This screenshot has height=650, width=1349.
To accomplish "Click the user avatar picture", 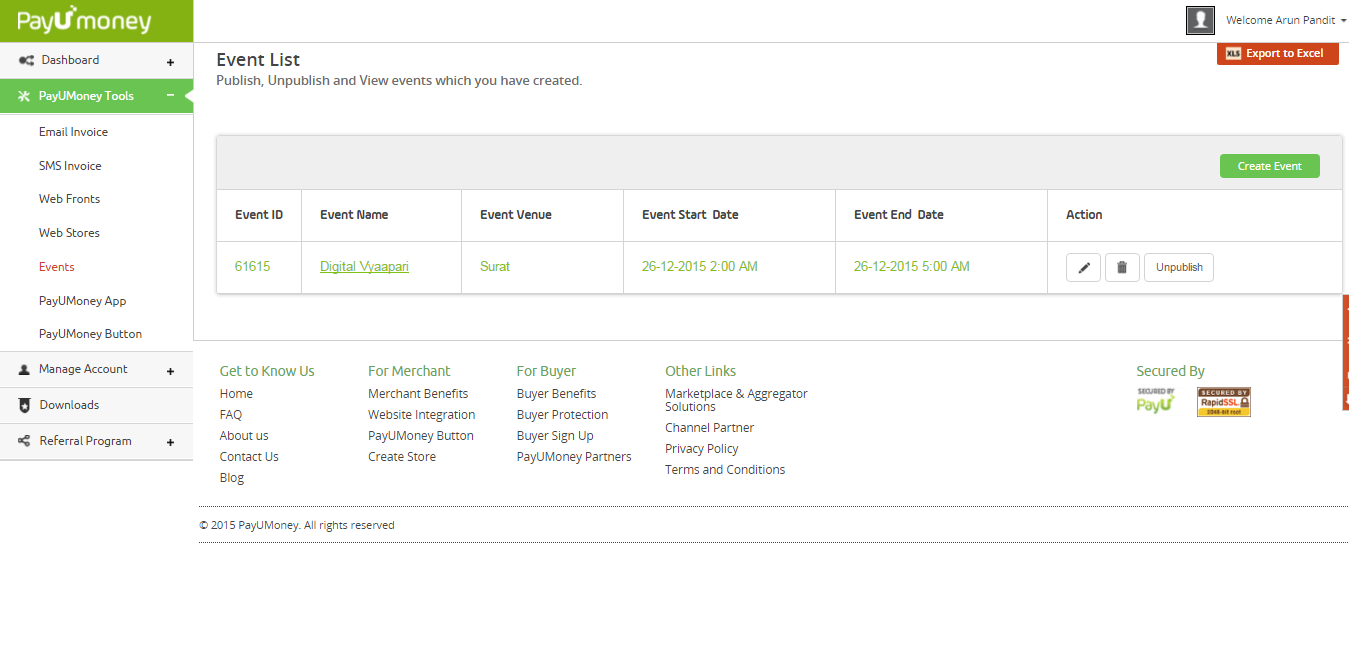I will (1200, 20).
